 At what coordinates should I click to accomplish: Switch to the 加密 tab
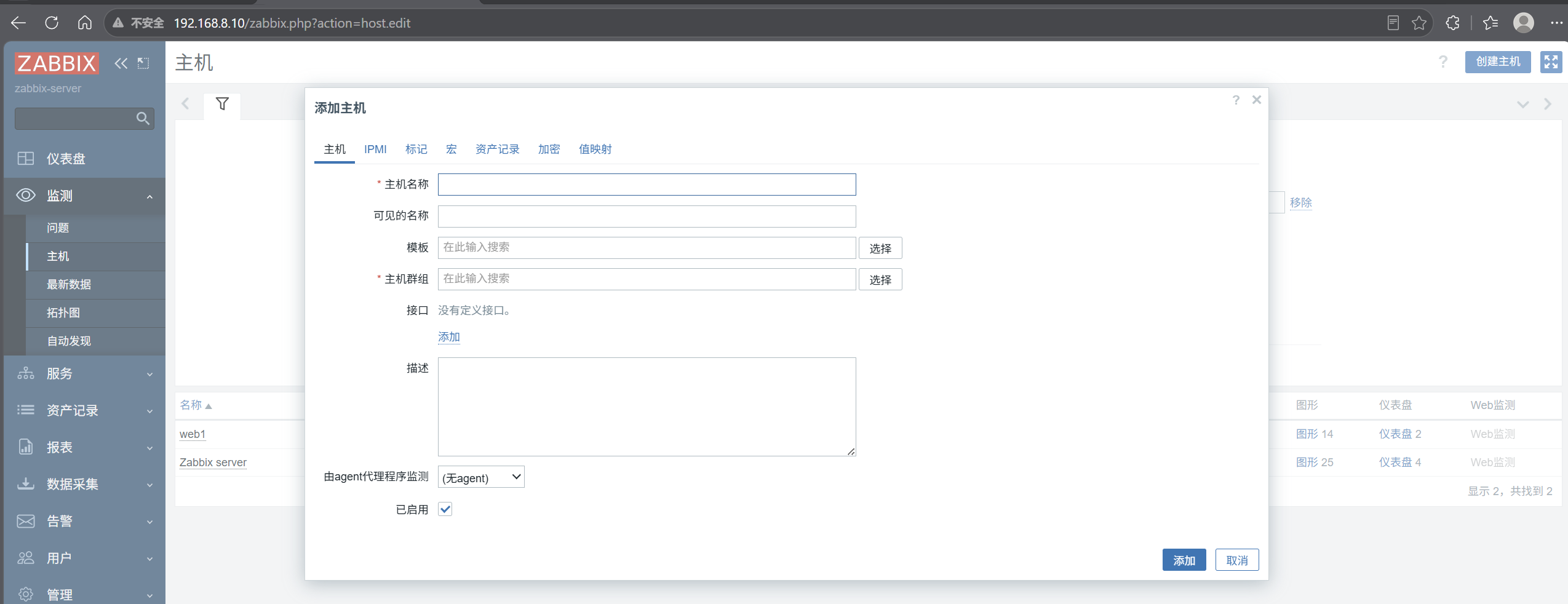coord(549,149)
